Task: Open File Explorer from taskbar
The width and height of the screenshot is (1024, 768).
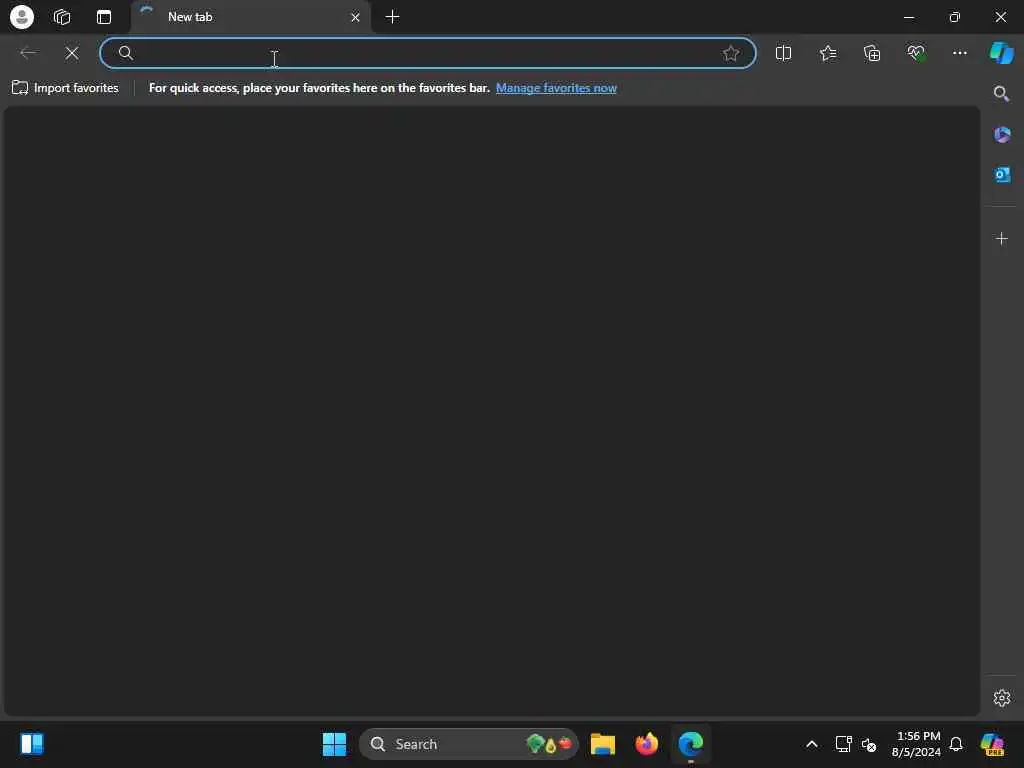Action: 603,744
